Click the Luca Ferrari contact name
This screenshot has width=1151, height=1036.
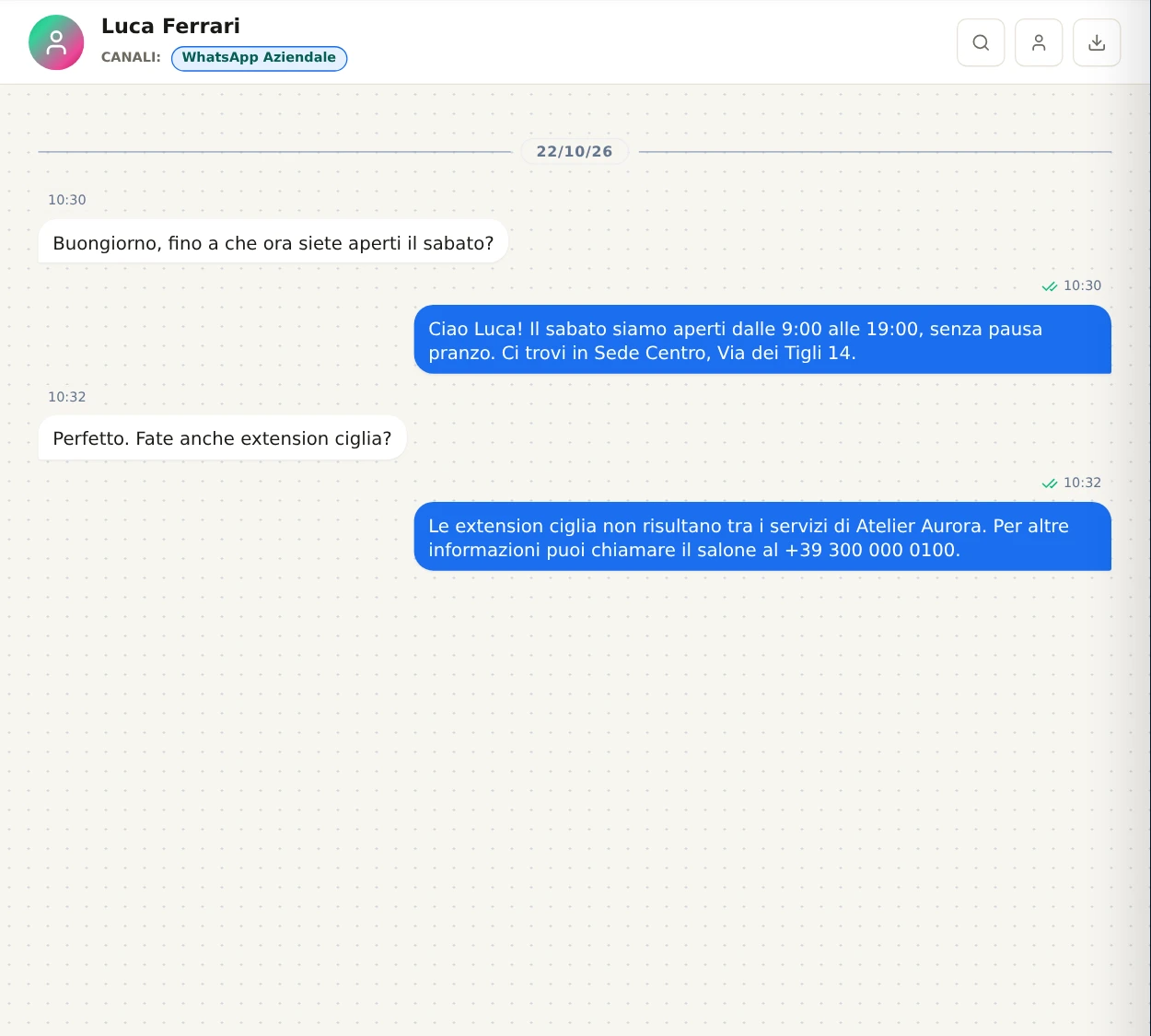coord(170,26)
